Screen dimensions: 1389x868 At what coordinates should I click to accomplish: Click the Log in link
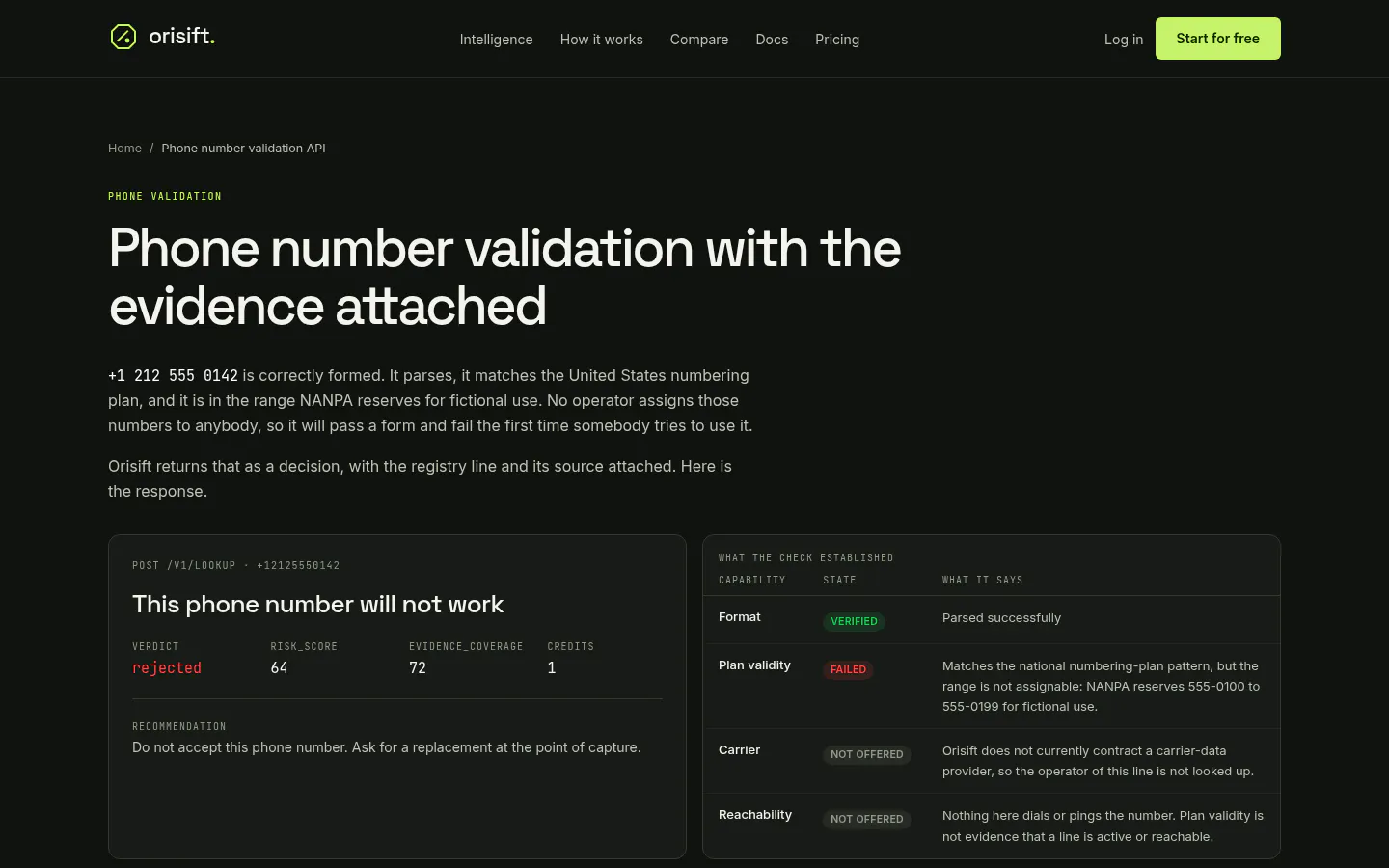pyautogui.click(x=1124, y=40)
